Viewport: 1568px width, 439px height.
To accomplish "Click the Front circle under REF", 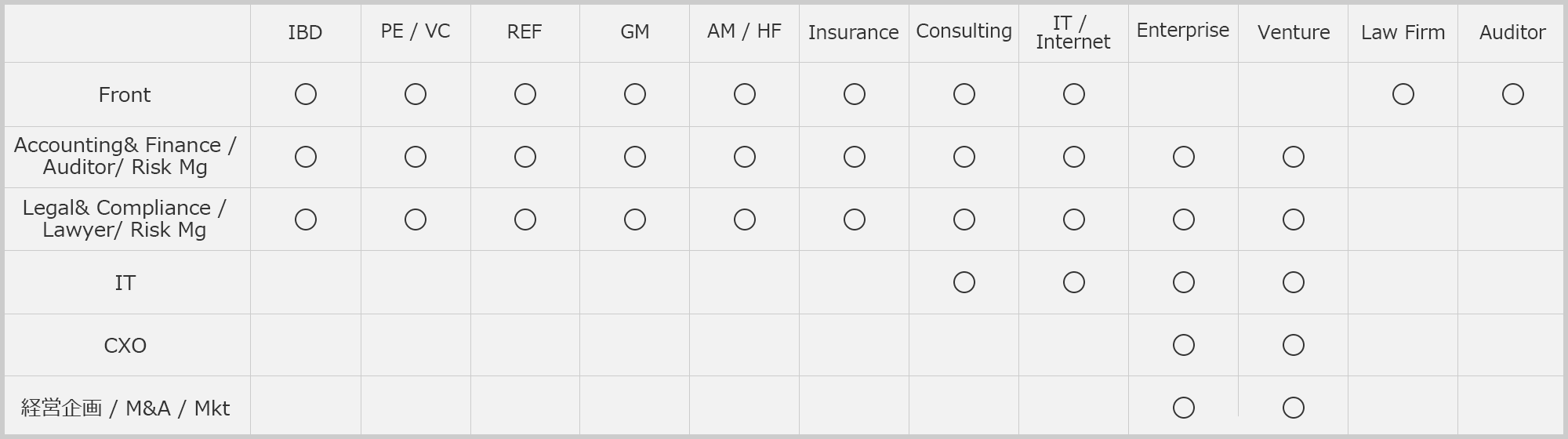I will (x=525, y=94).
